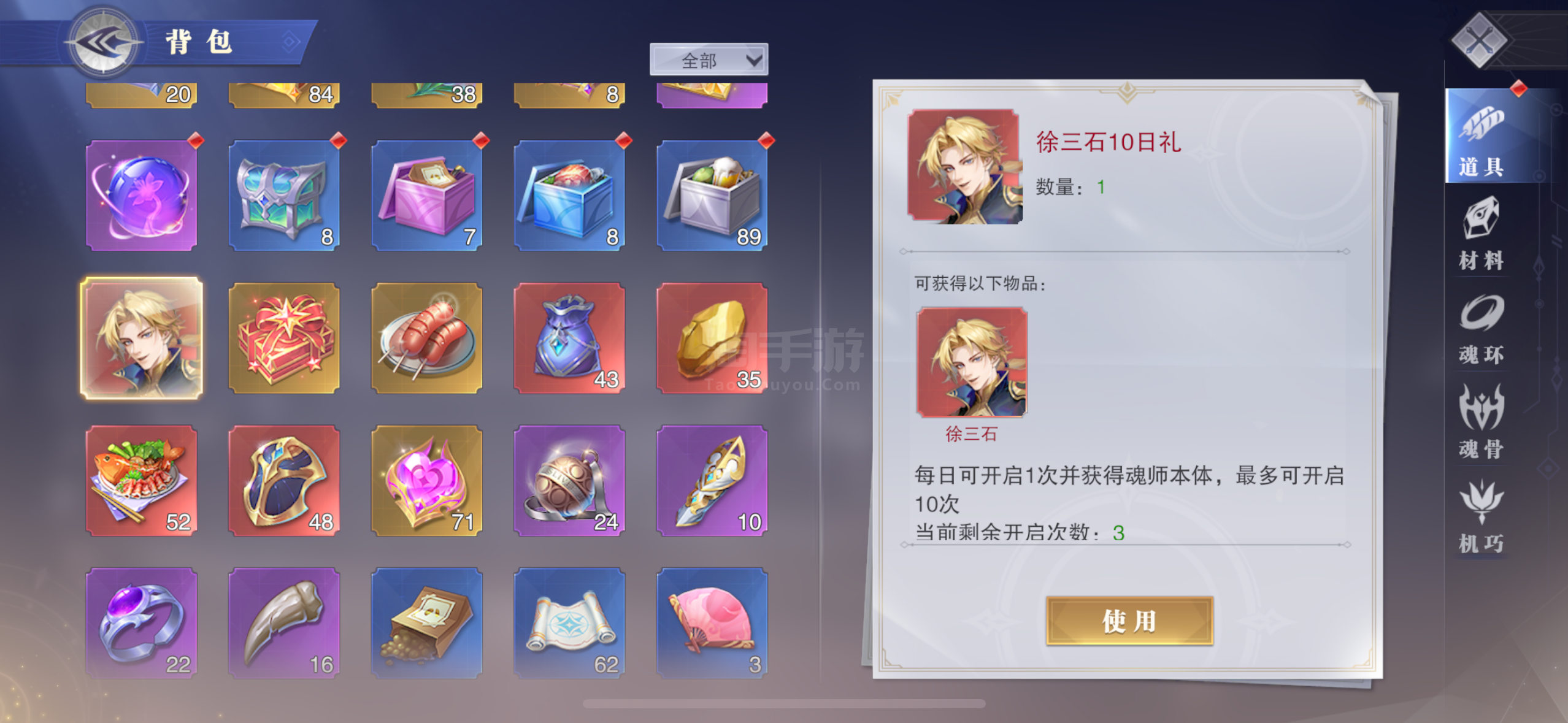This screenshot has width=1568, height=723.
Task: Close backpack with crossed-swords icon
Action: coord(1480,40)
